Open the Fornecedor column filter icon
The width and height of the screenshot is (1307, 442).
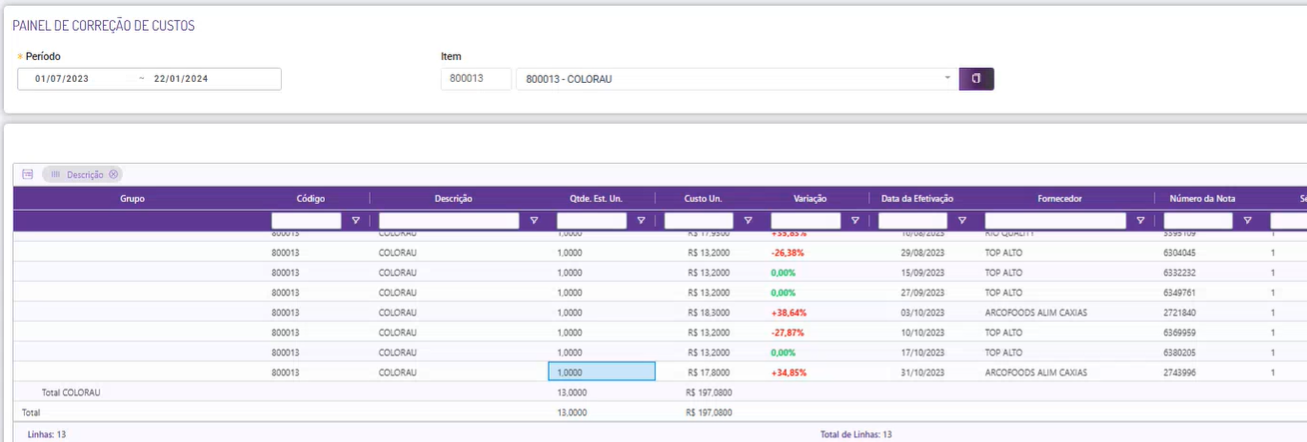click(x=1140, y=221)
